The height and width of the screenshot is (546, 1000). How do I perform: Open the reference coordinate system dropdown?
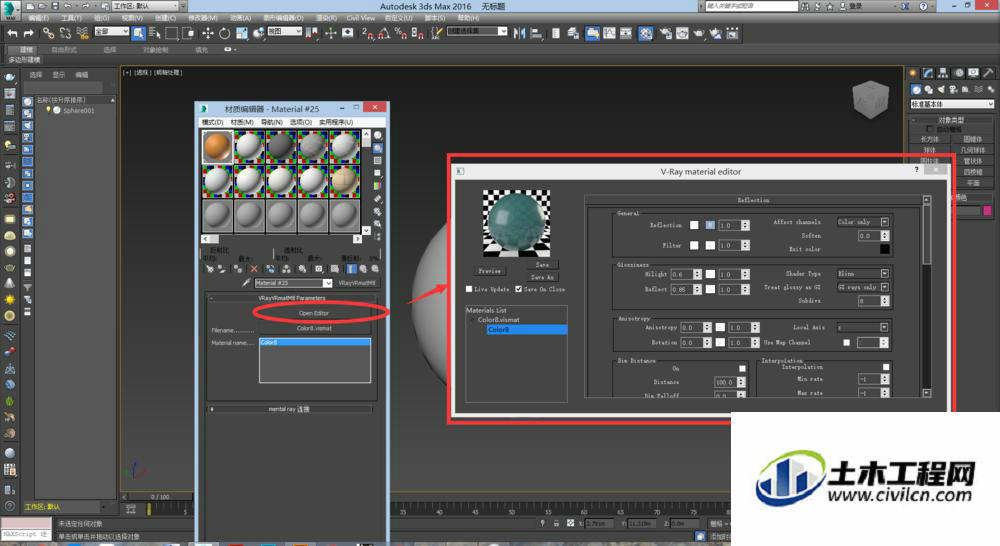click(284, 31)
